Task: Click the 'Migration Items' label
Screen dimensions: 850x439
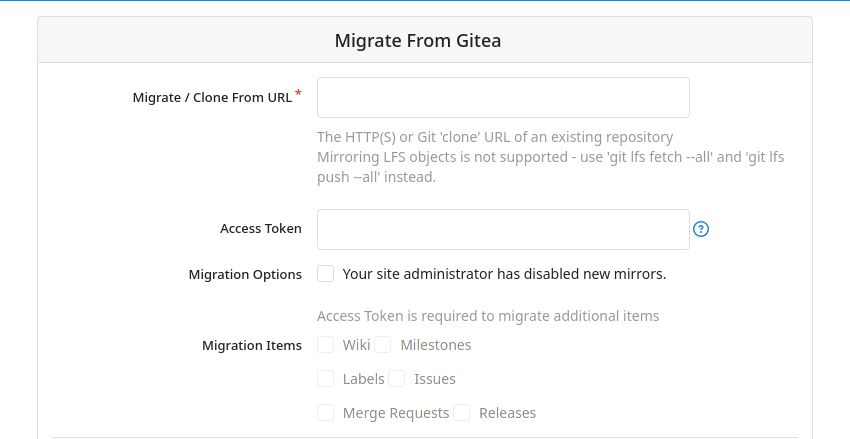Action: 251,346
